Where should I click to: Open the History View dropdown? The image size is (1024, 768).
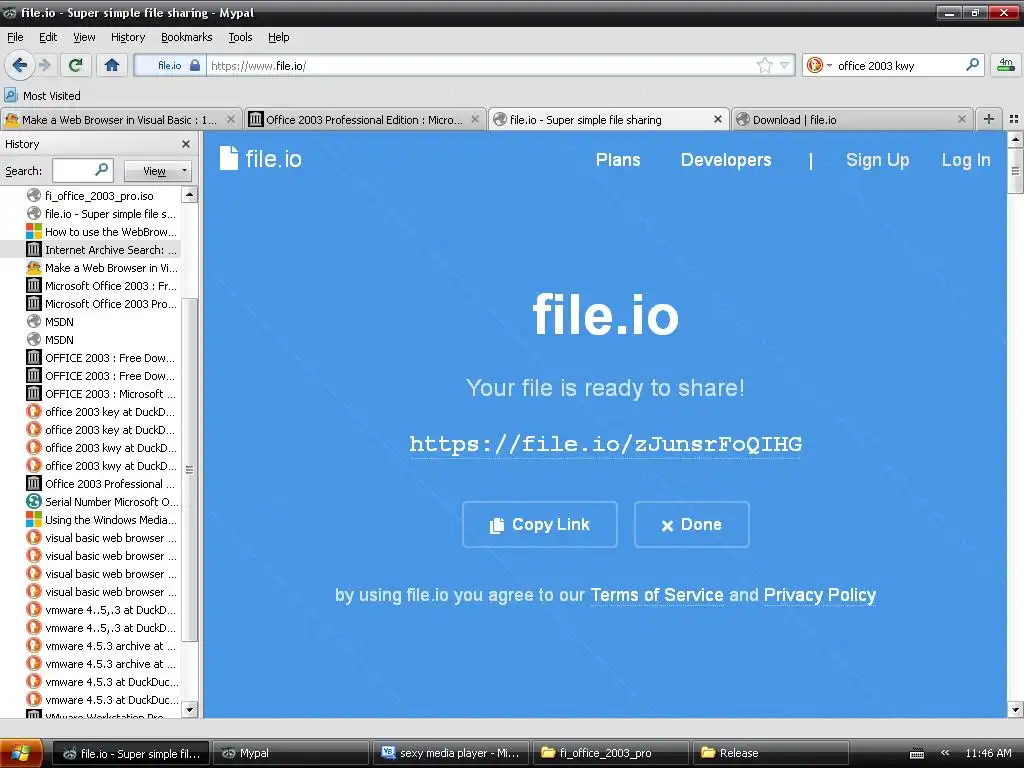point(158,171)
